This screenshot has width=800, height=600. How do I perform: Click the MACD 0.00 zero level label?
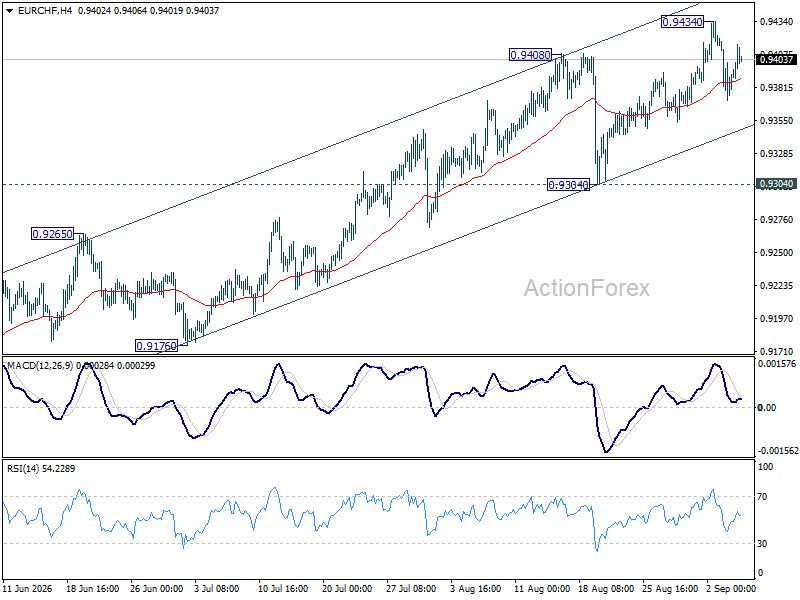[x=767, y=408]
